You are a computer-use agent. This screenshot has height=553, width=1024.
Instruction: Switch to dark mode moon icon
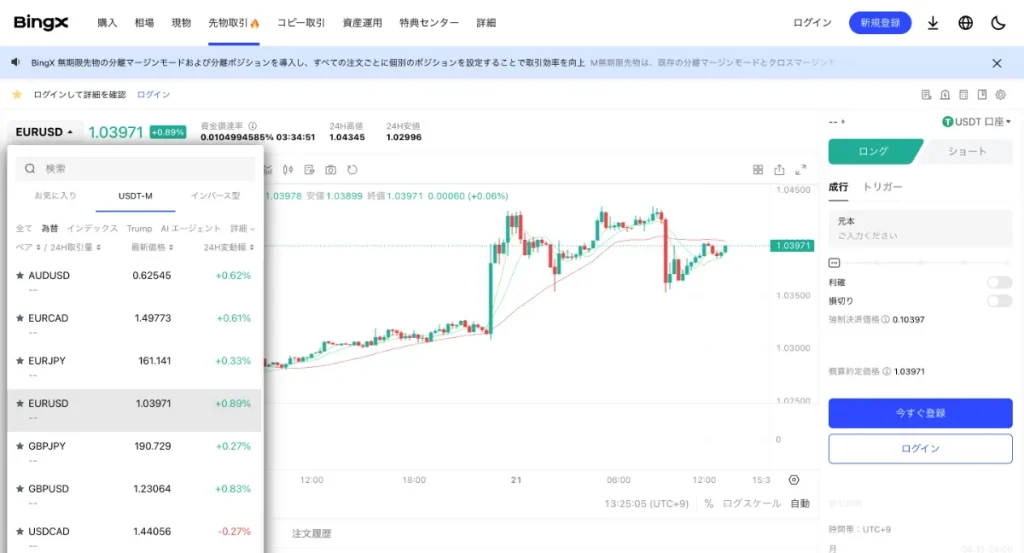[998, 23]
